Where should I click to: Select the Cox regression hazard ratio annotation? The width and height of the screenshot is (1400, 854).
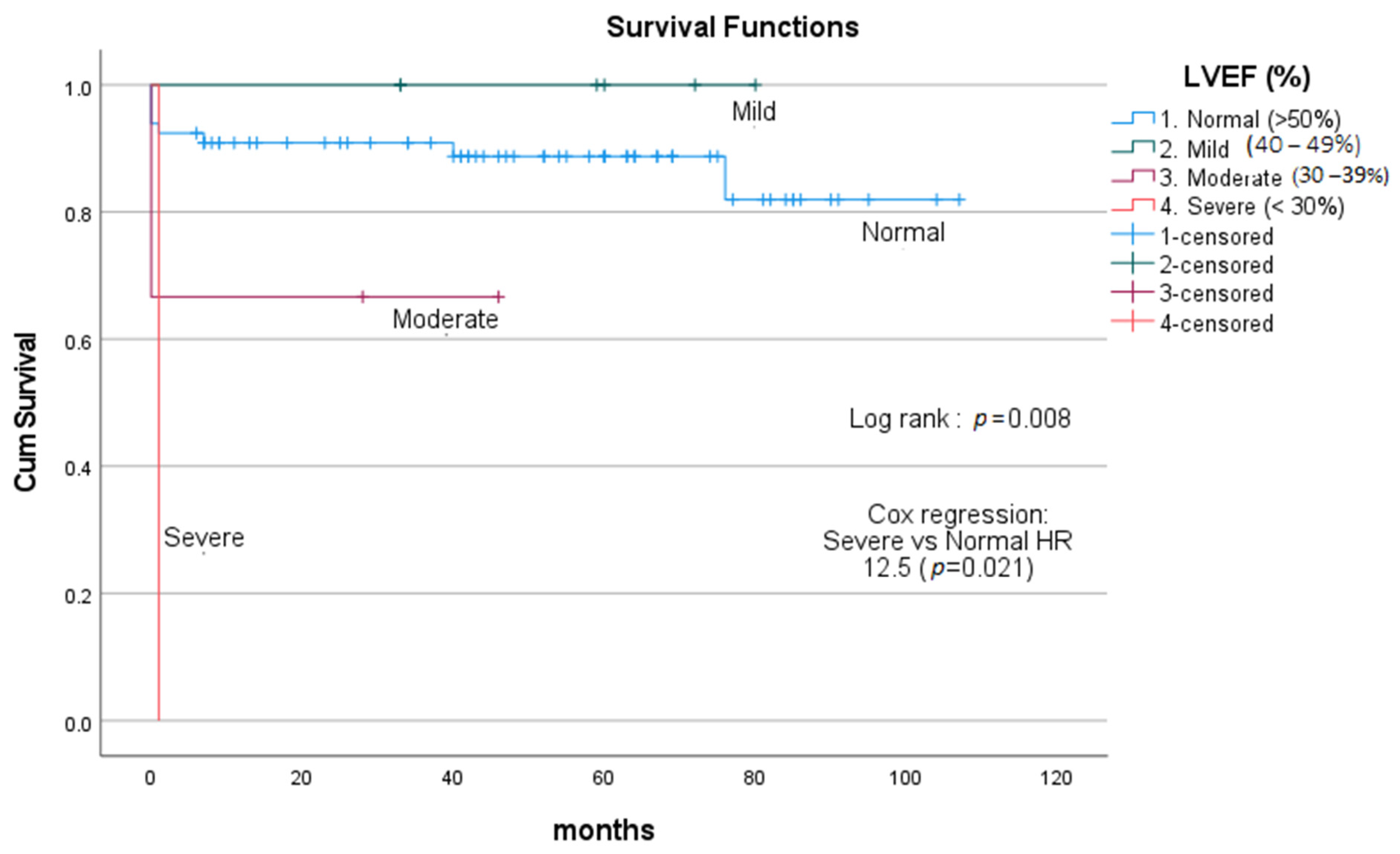point(948,540)
